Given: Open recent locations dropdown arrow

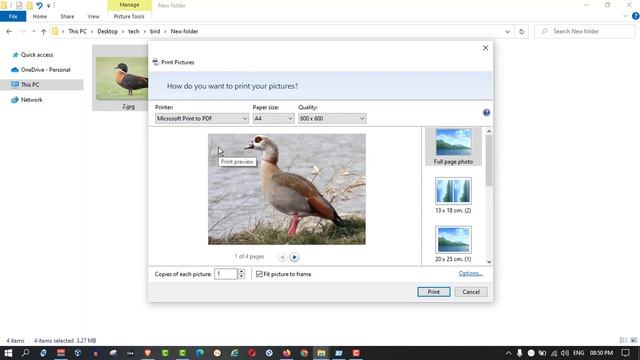Looking at the screenshot, I should pyautogui.click(x=33, y=31).
